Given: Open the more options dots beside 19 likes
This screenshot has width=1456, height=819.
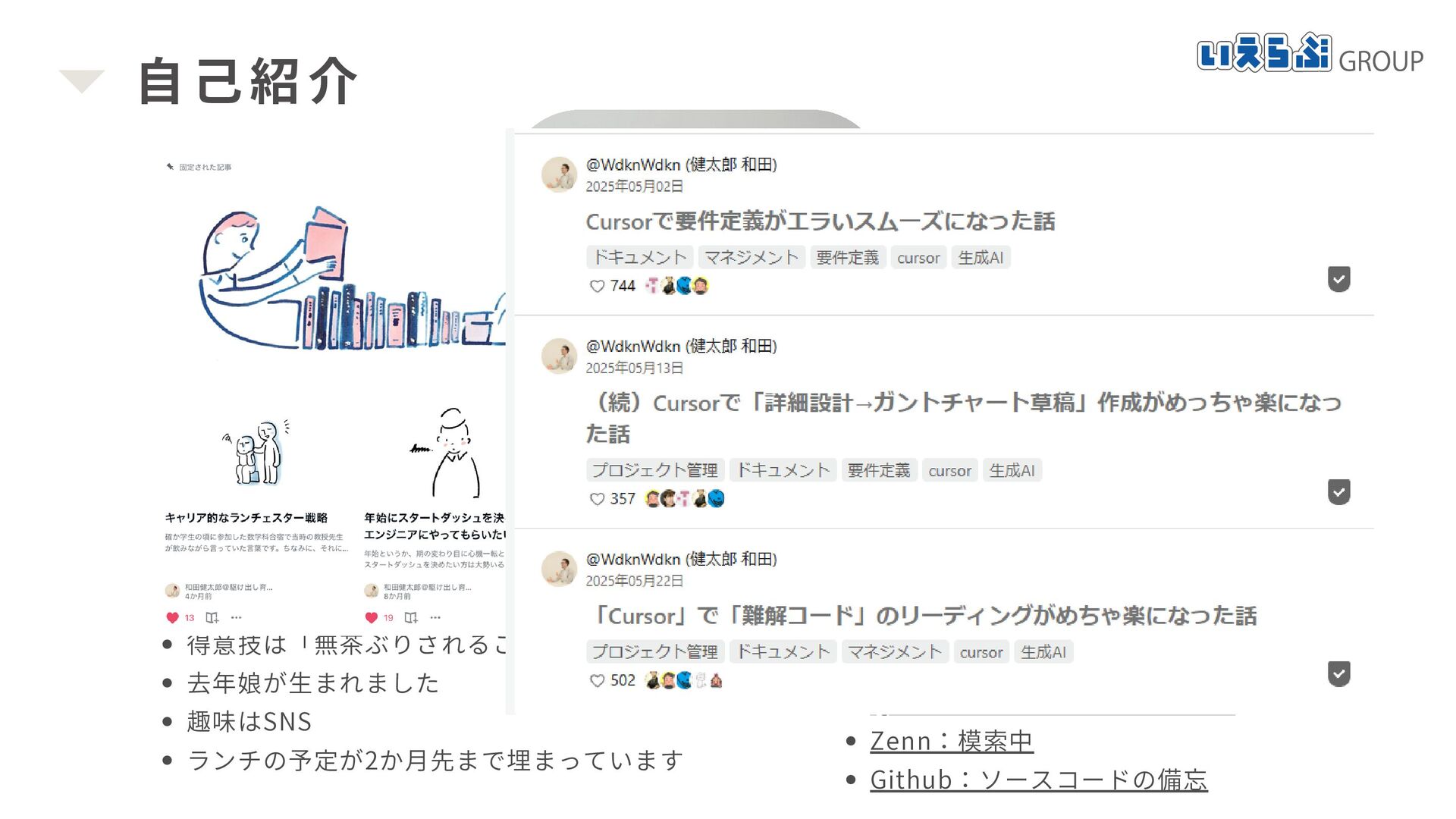Looking at the screenshot, I should [x=435, y=617].
